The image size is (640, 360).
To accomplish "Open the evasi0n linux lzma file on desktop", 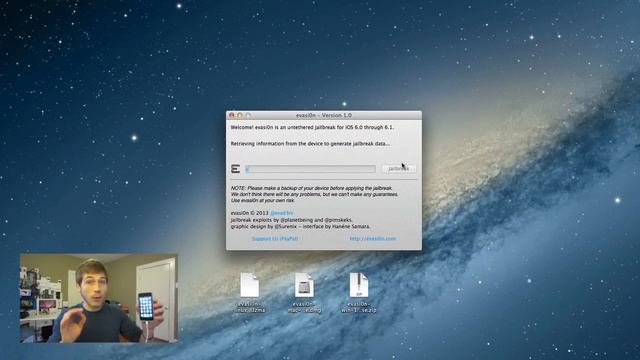I will click(249, 293).
